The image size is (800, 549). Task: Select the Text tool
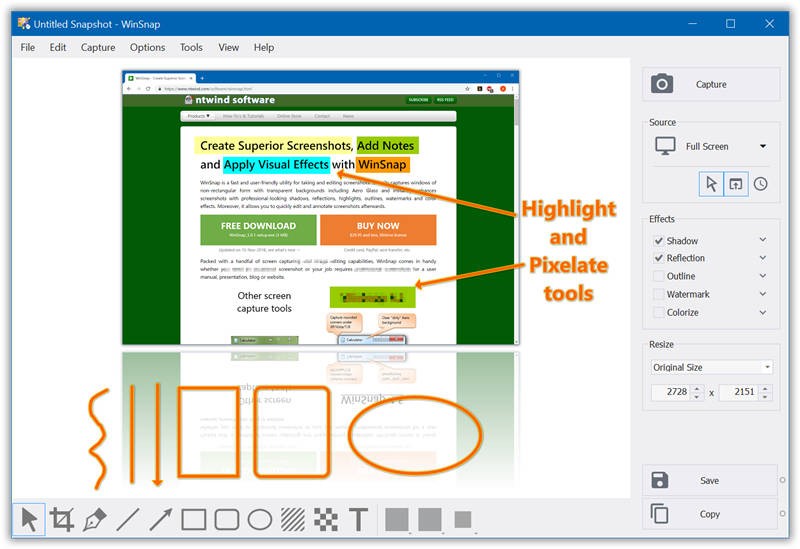tap(358, 519)
